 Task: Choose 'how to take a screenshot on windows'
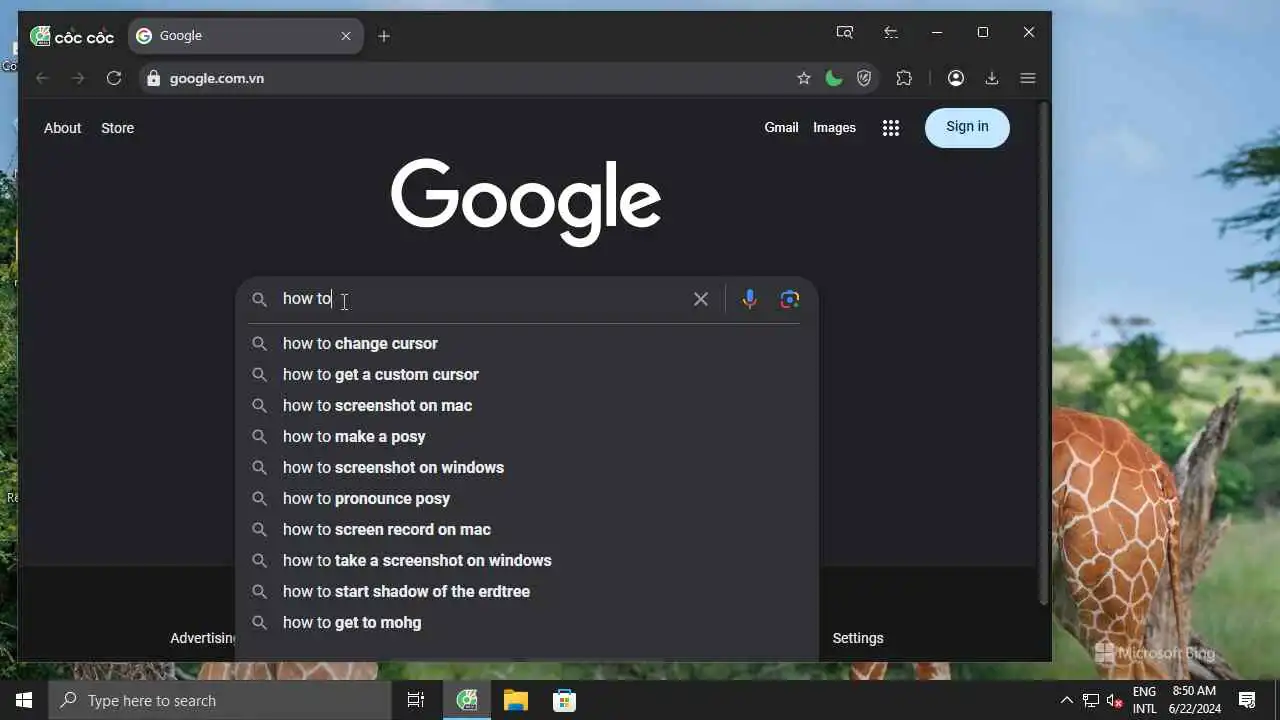coord(527,560)
